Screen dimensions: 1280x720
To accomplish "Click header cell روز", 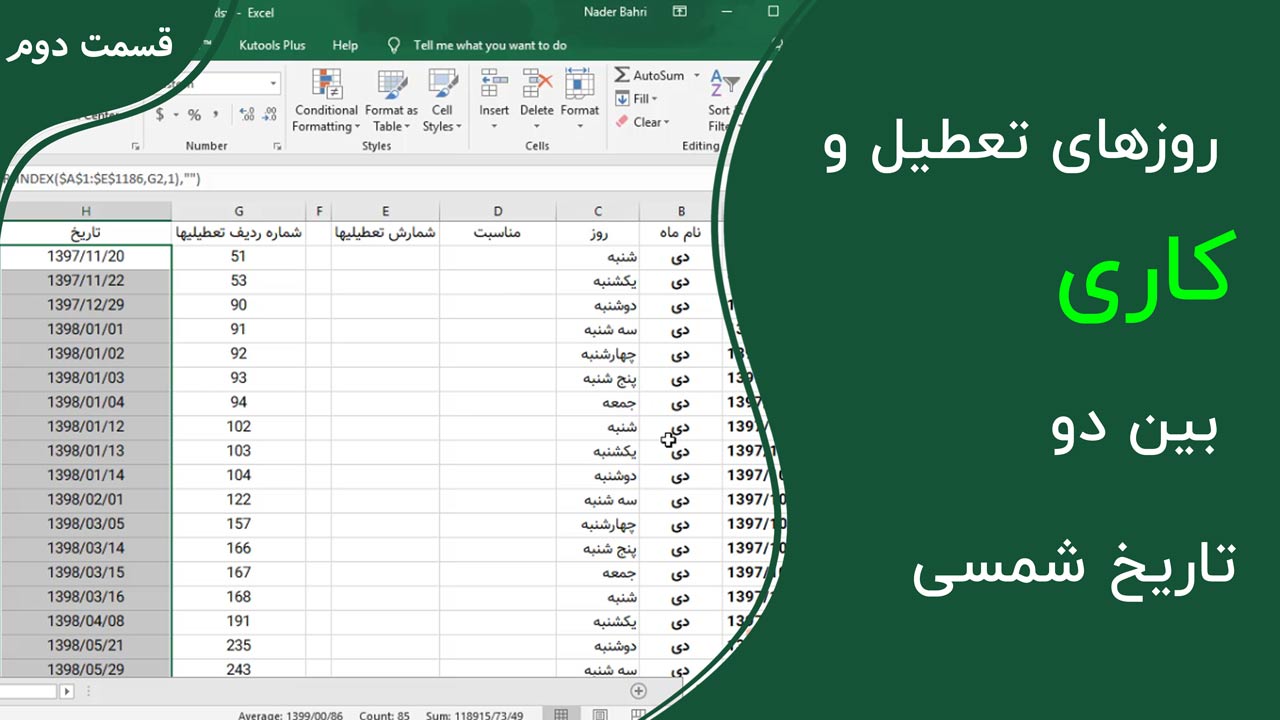I will pyautogui.click(x=598, y=233).
